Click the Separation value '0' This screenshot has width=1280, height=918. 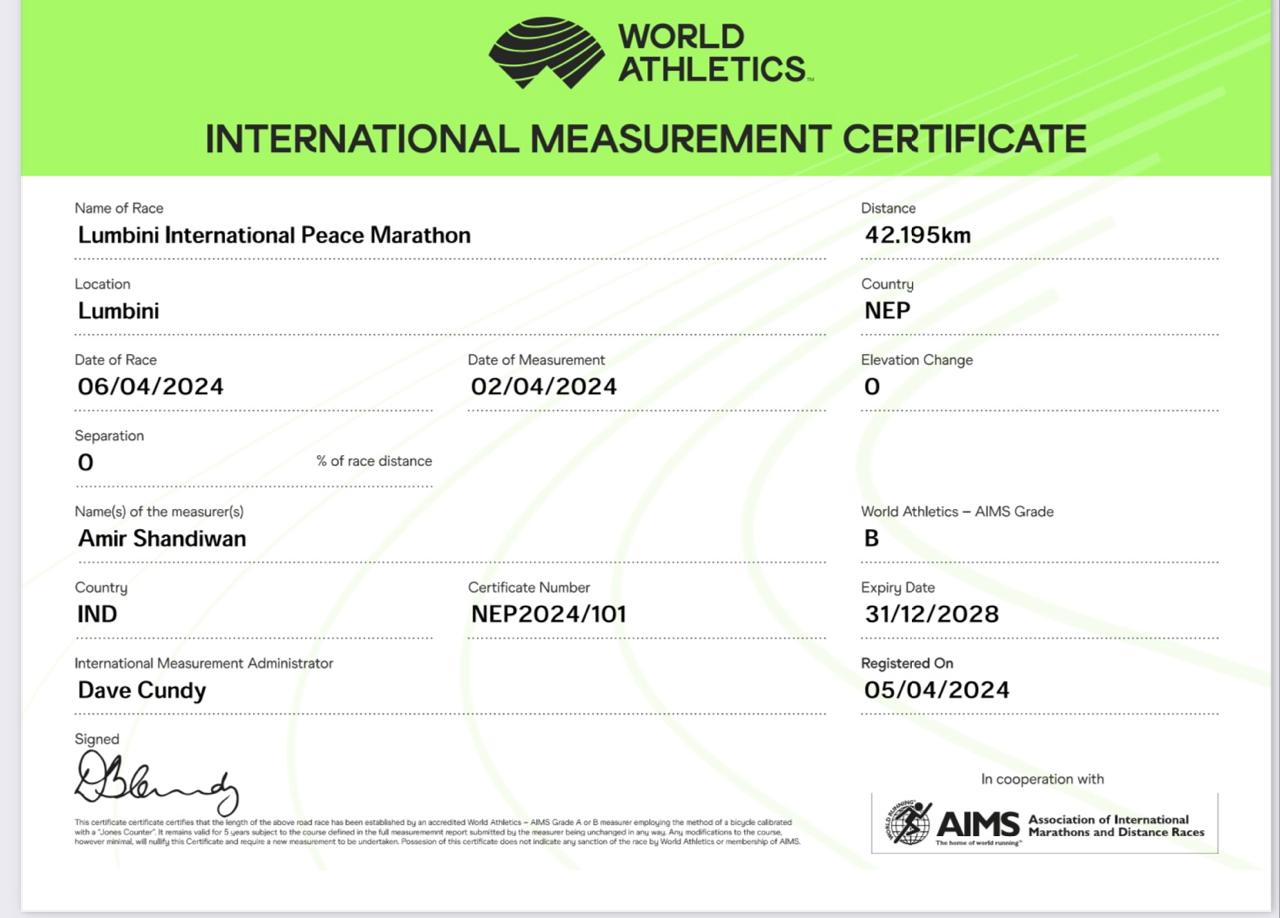[85, 462]
